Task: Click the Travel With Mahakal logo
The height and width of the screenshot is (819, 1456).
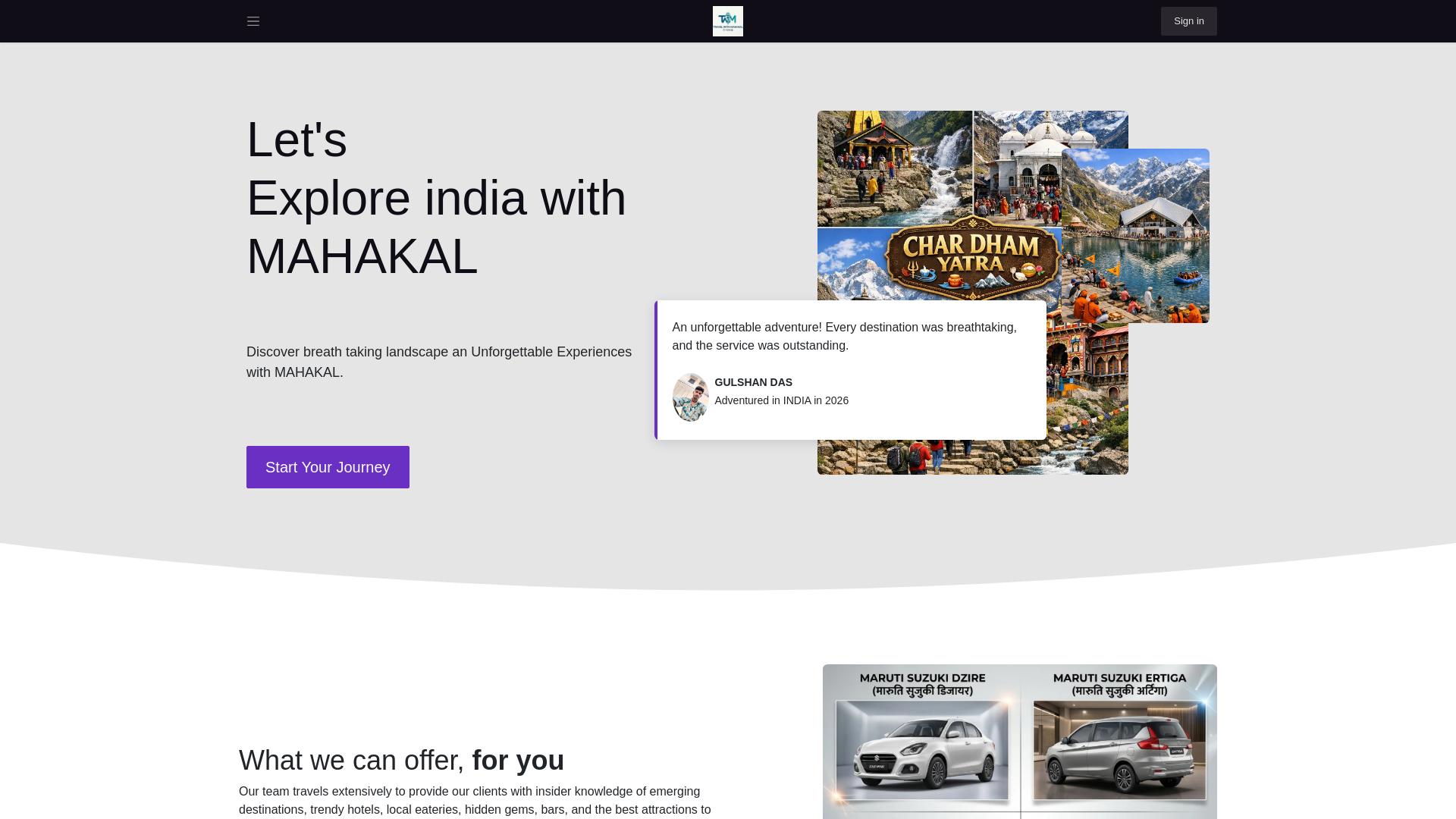Action: [x=728, y=21]
